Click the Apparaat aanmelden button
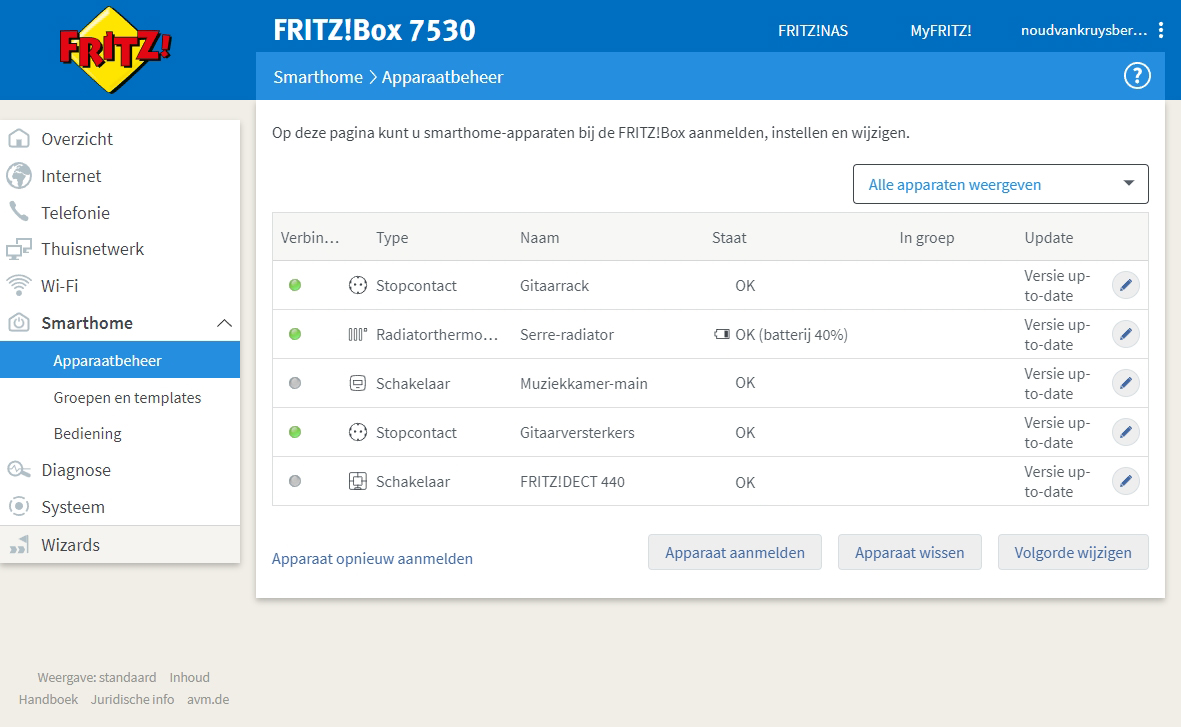This screenshot has height=727, width=1181. [734, 552]
